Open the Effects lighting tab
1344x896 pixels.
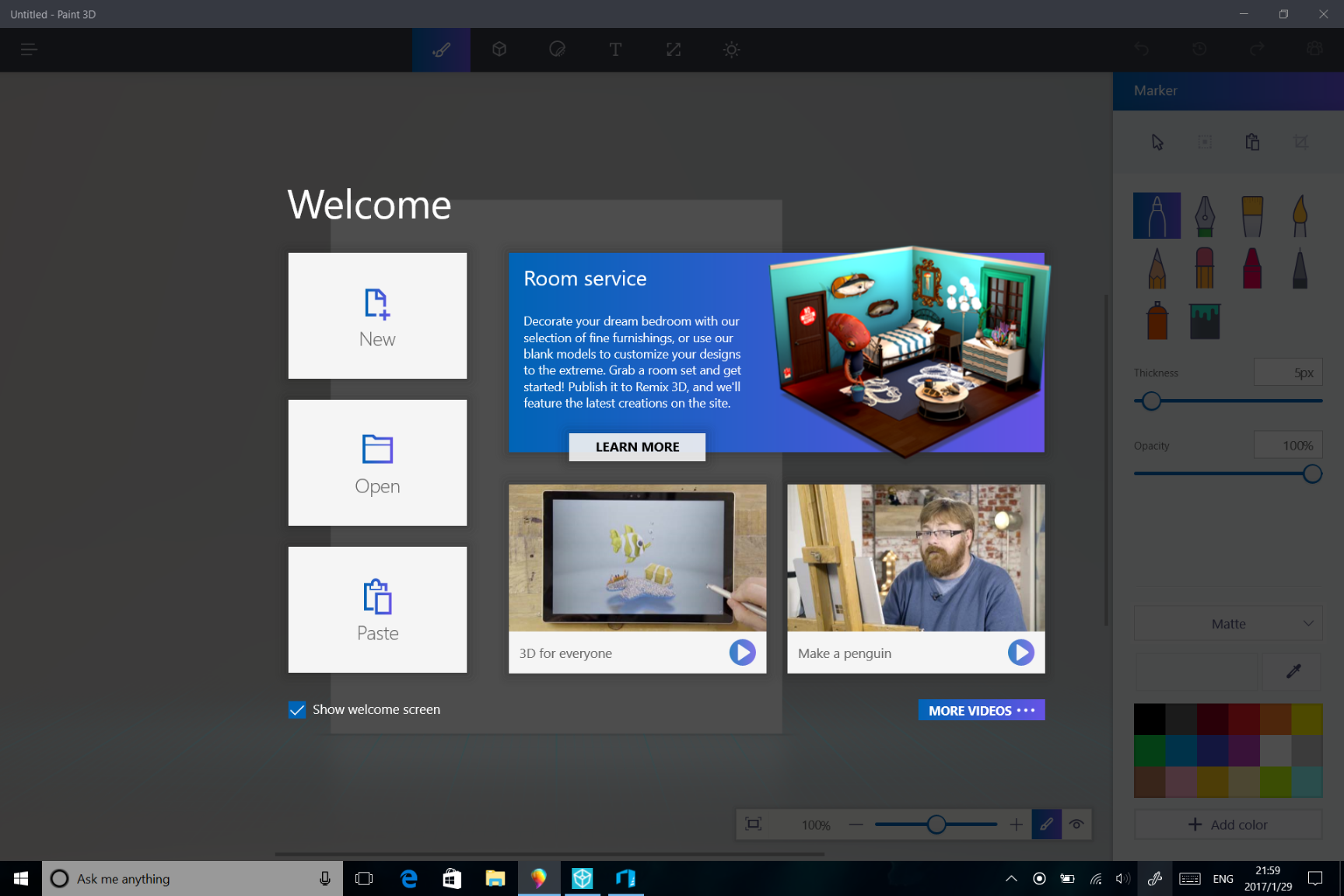(731, 50)
